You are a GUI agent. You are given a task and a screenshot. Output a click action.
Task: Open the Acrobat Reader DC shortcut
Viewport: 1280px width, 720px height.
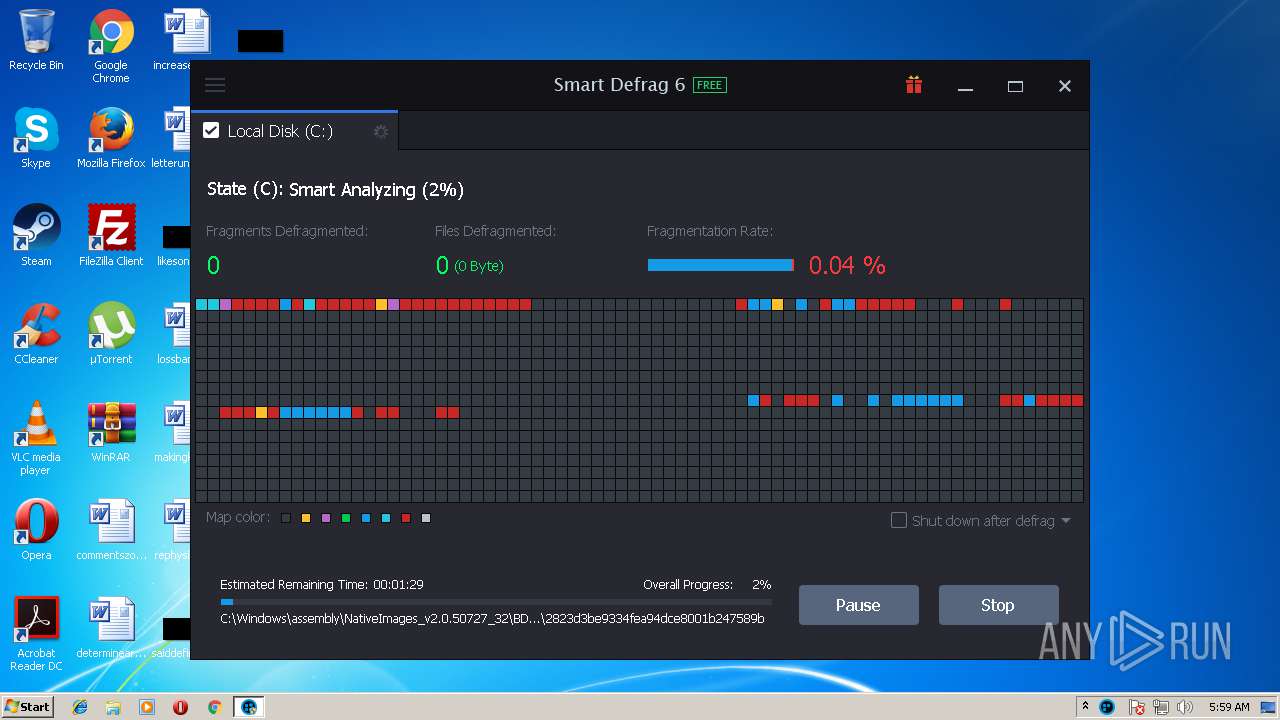[36, 635]
